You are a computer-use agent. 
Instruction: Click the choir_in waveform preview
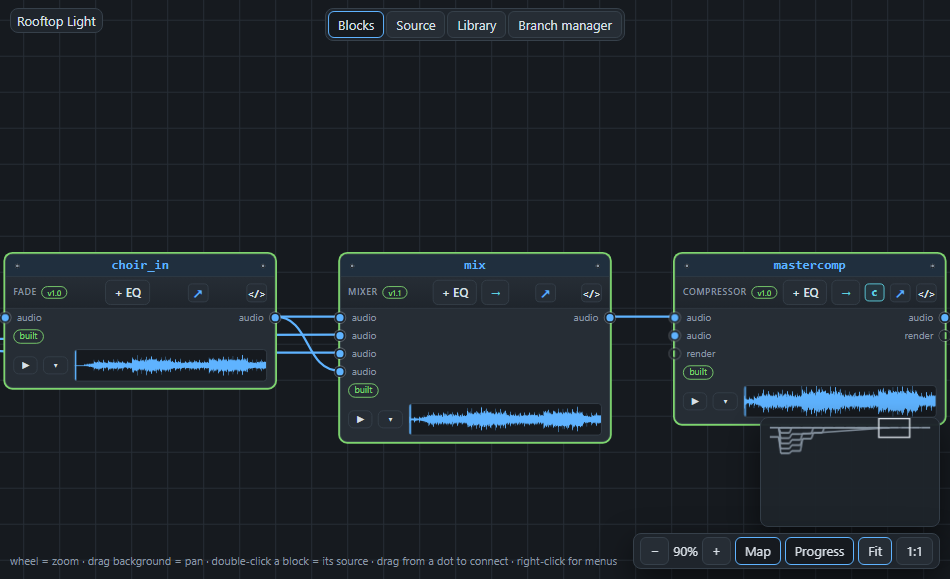click(171, 365)
